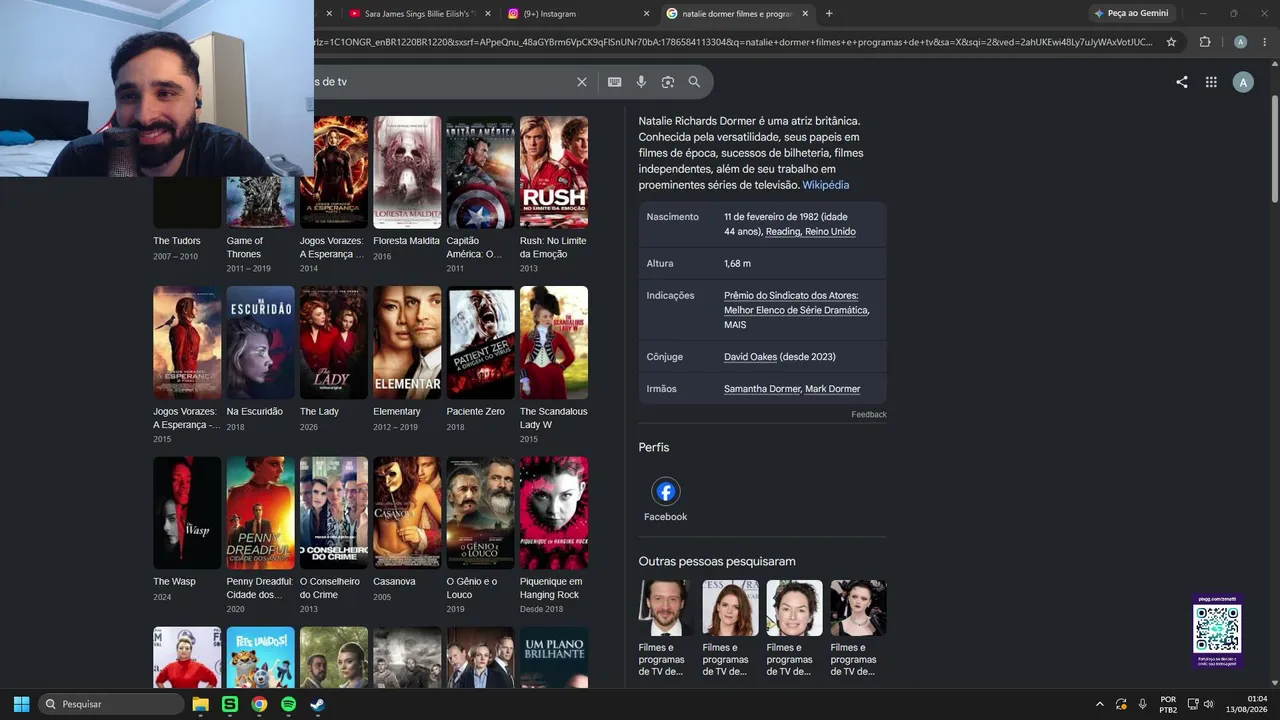Open the David Oakes spouse link
Viewport: 1280px width, 720px height.
pyautogui.click(x=750, y=357)
